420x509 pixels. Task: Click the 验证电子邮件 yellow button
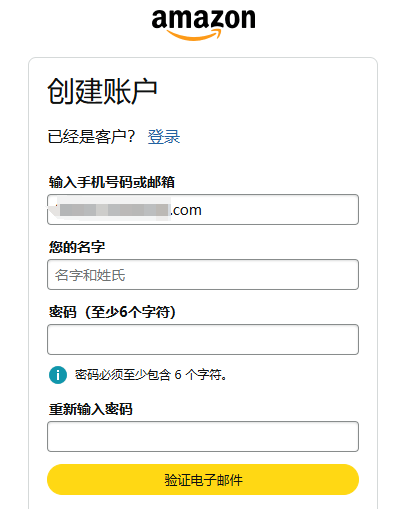tap(203, 479)
